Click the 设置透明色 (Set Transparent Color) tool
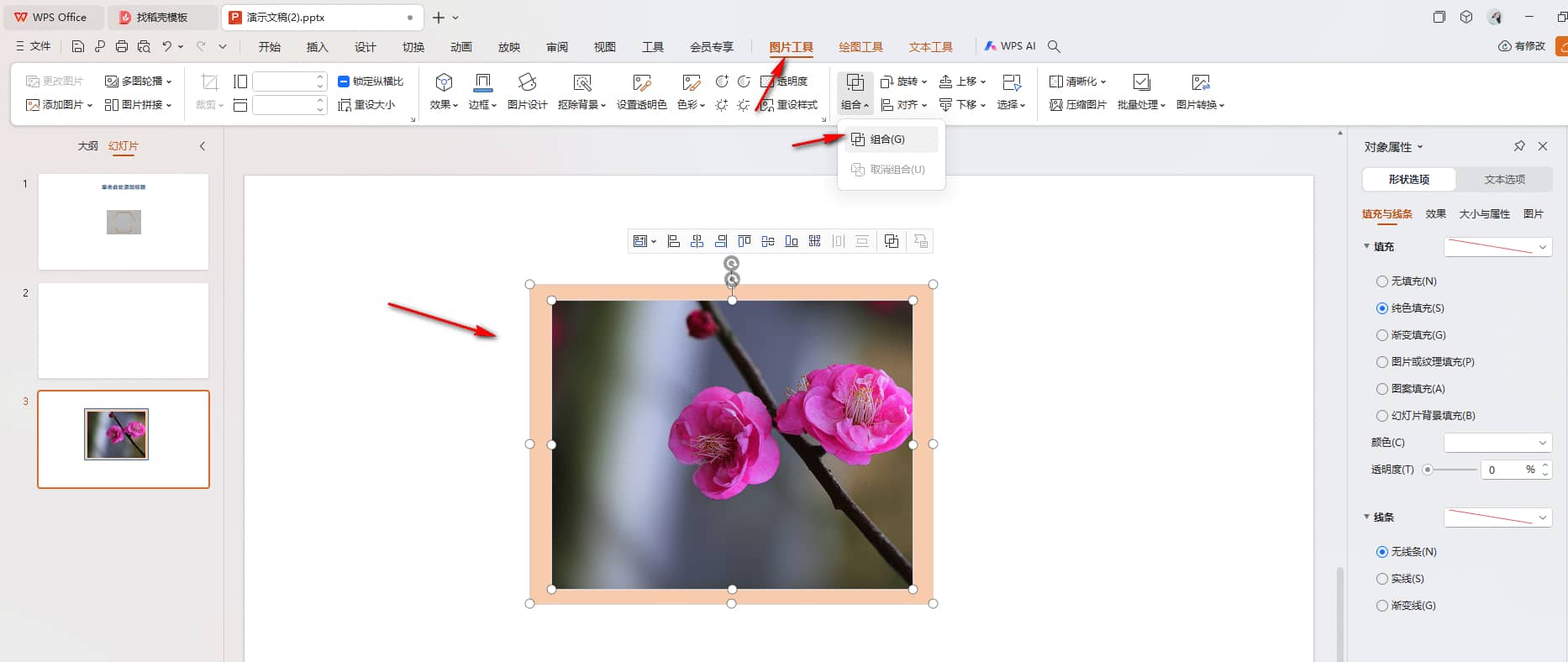 [x=641, y=91]
